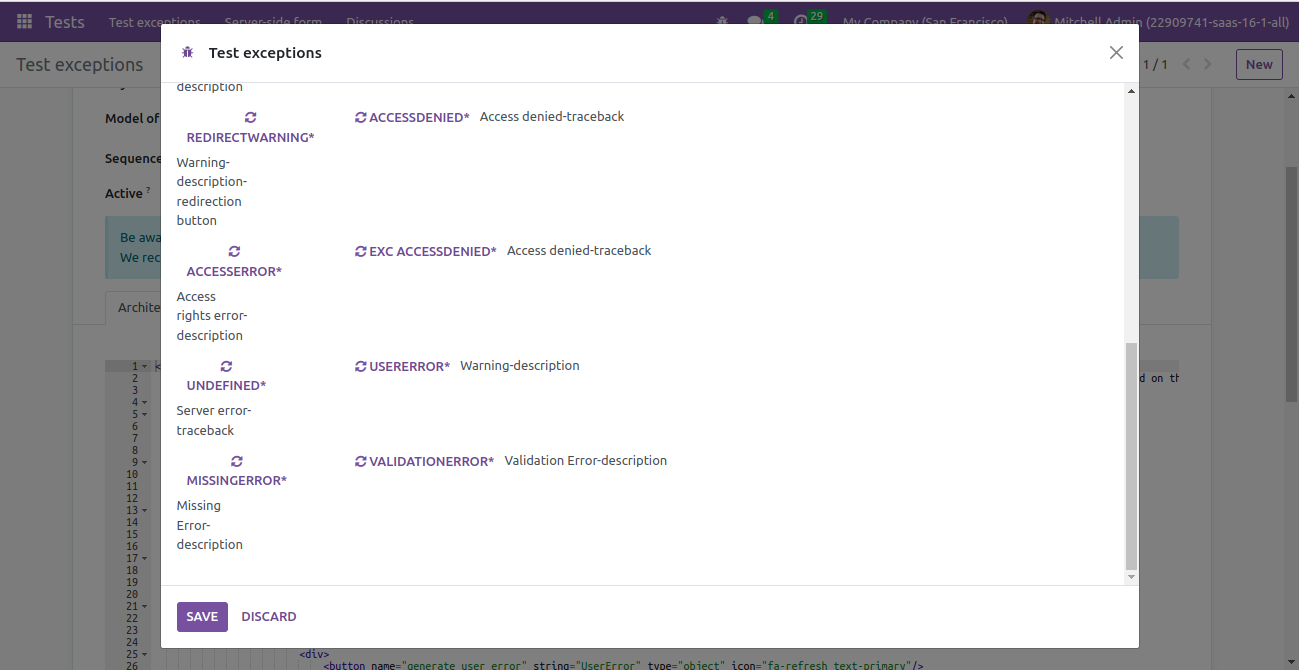Open the Discussions menu
Screen dimensions: 1299x670
click(x=380, y=21)
